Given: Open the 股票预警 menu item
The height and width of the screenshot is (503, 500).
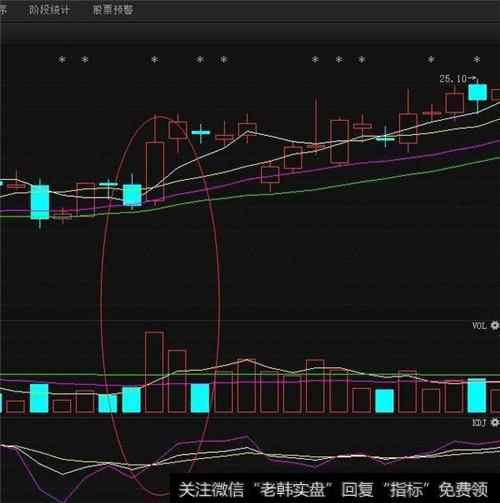Looking at the screenshot, I should [x=113, y=10].
